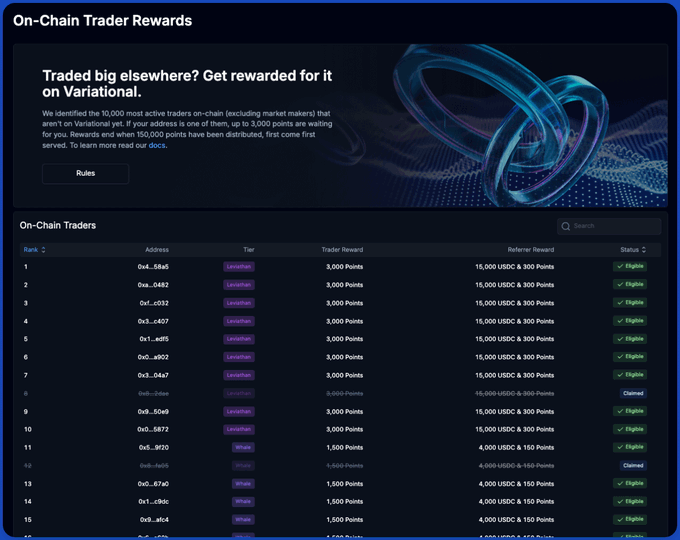Click the Whale tier badge in rank 11
Screen dimensions: 680x540
coord(243,448)
